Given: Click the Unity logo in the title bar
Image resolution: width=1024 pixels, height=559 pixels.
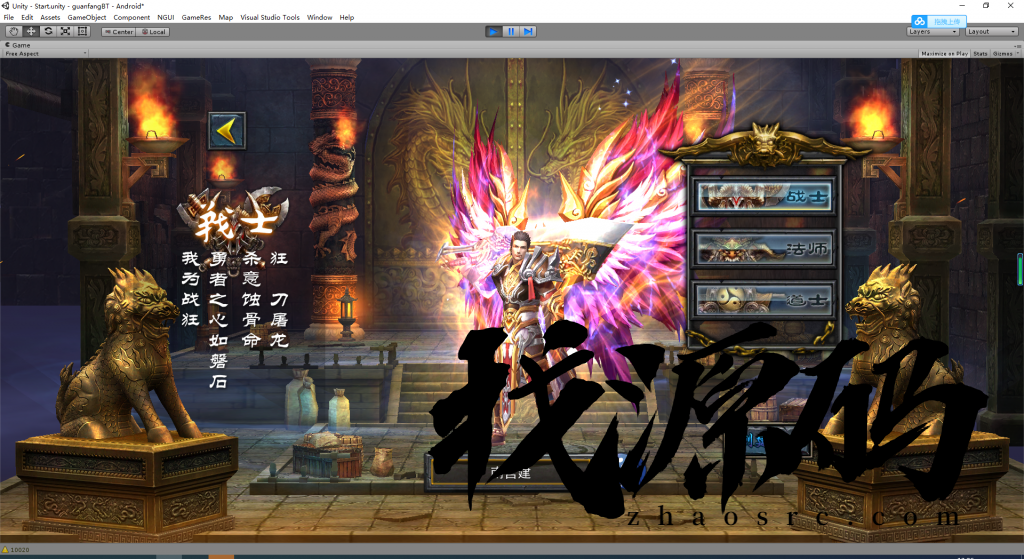Looking at the screenshot, I should point(6,6).
